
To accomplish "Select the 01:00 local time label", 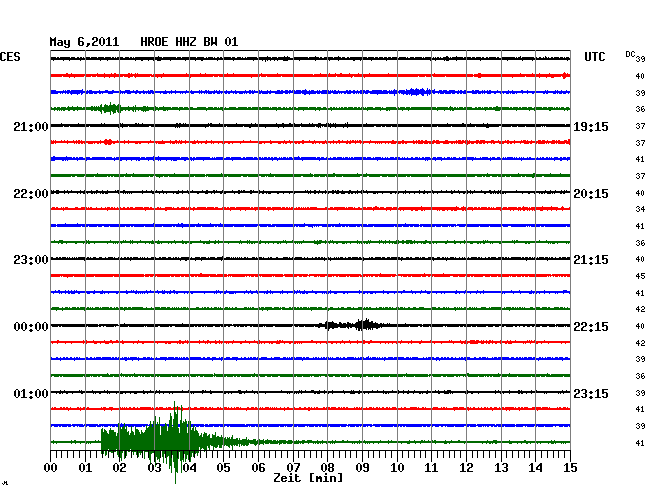I will point(31,393).
